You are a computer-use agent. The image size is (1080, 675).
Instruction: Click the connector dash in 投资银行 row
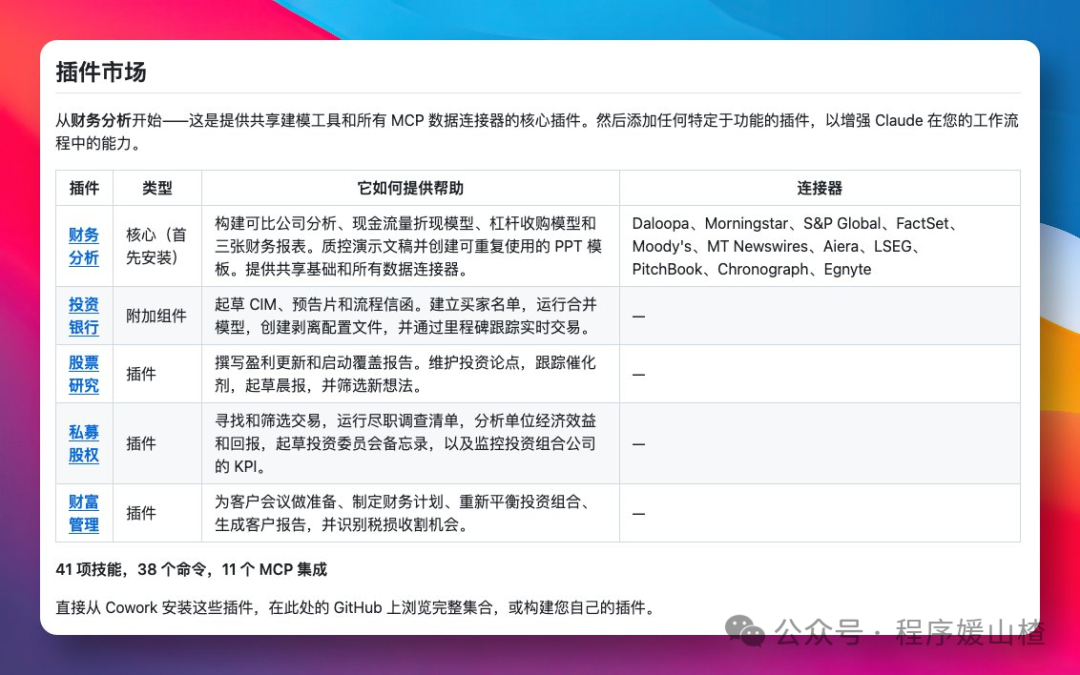point(638,316)
